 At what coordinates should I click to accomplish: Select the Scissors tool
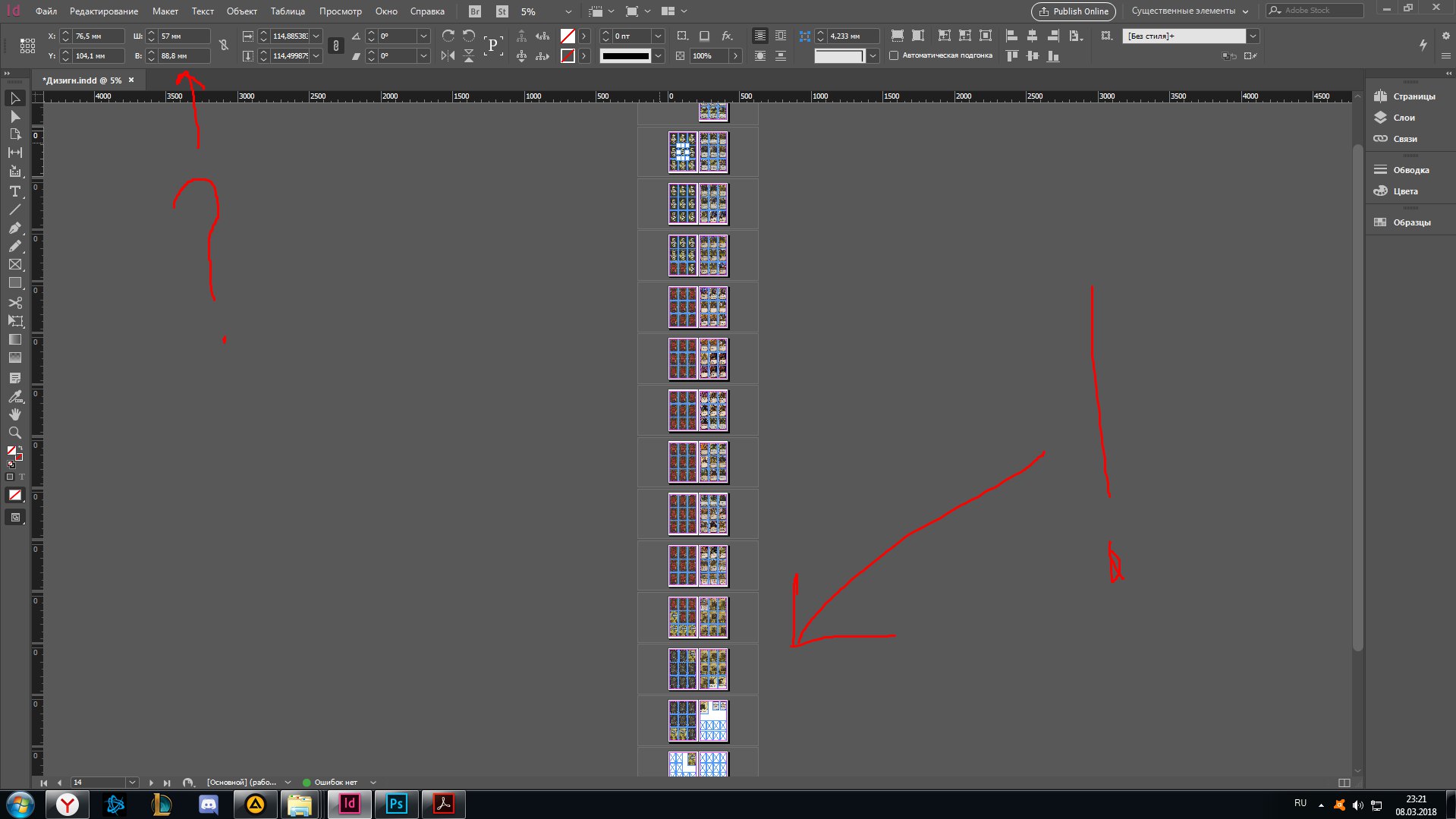(x=14, y=303)
